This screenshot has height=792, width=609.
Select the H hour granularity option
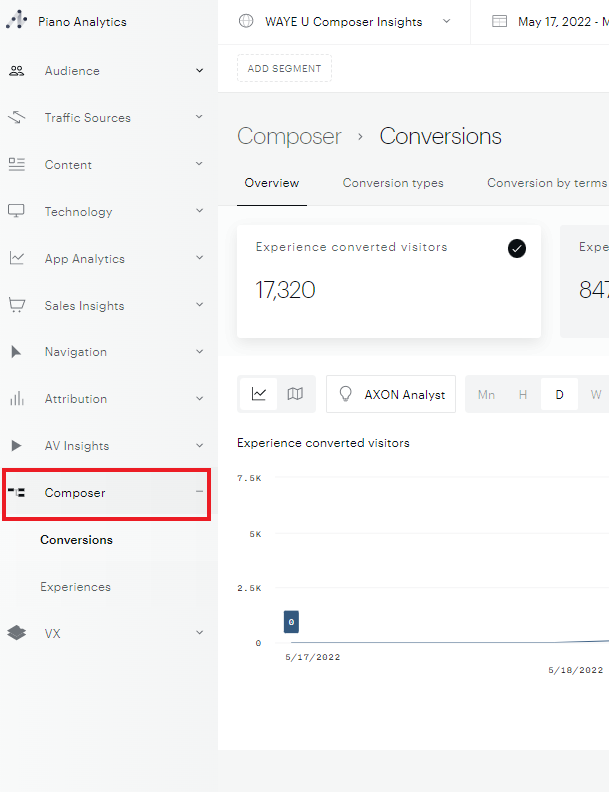point(522,395)
